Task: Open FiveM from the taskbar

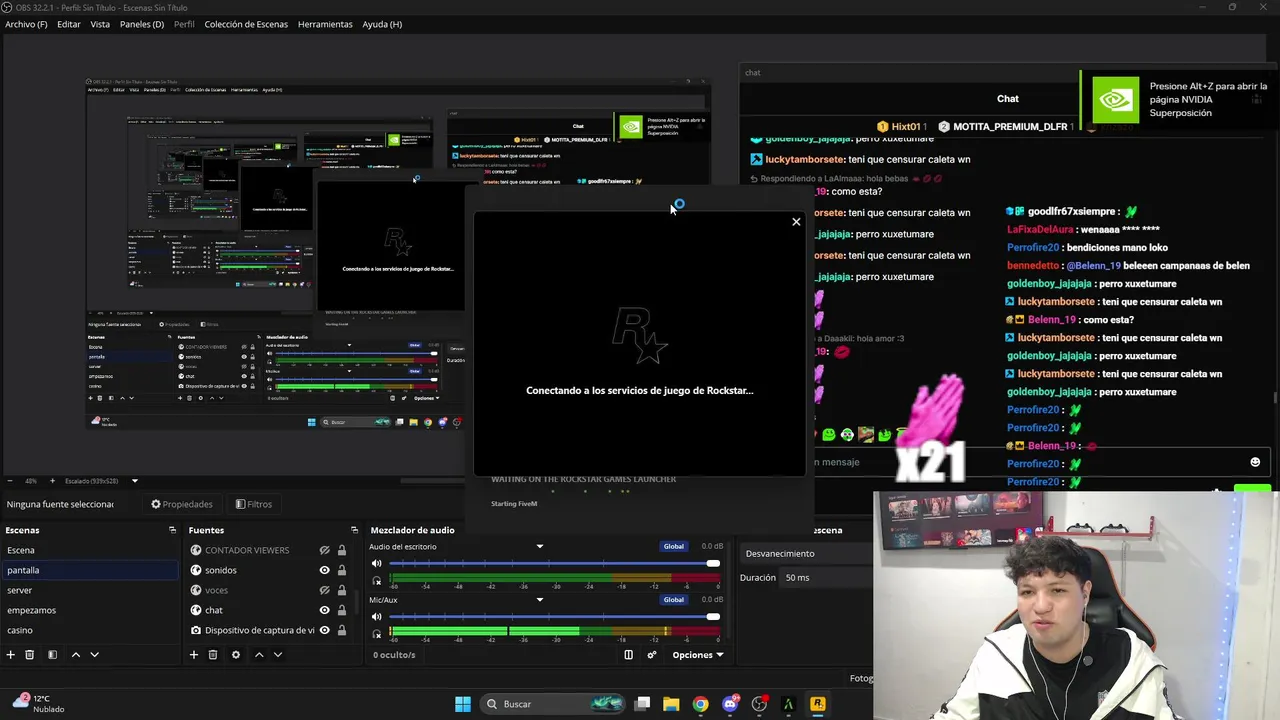Action: (x=788, y=704)
